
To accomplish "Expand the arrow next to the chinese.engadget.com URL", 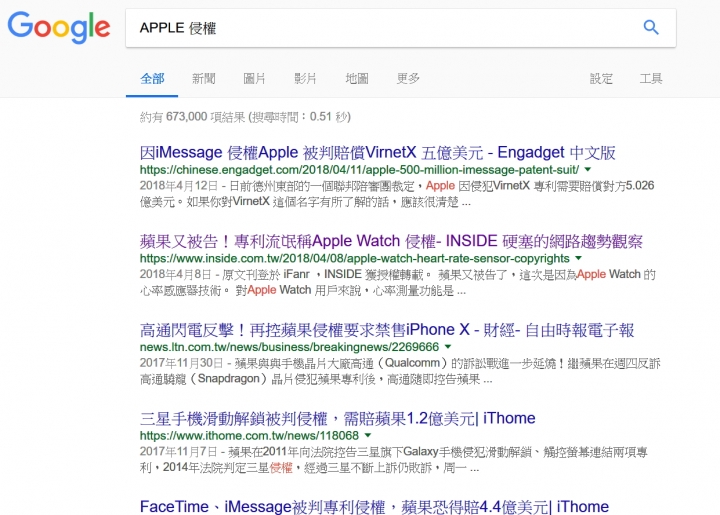I will (x=587, y=169).
